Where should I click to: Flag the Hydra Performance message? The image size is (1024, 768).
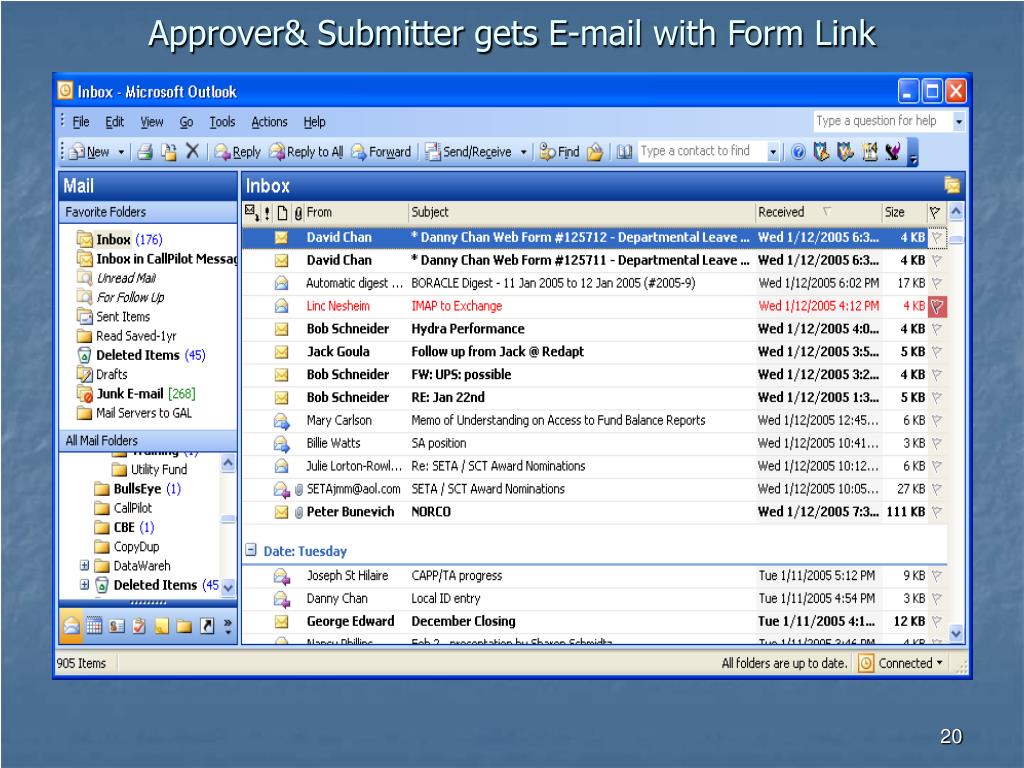pyautogui.click(x=937, y=329)
